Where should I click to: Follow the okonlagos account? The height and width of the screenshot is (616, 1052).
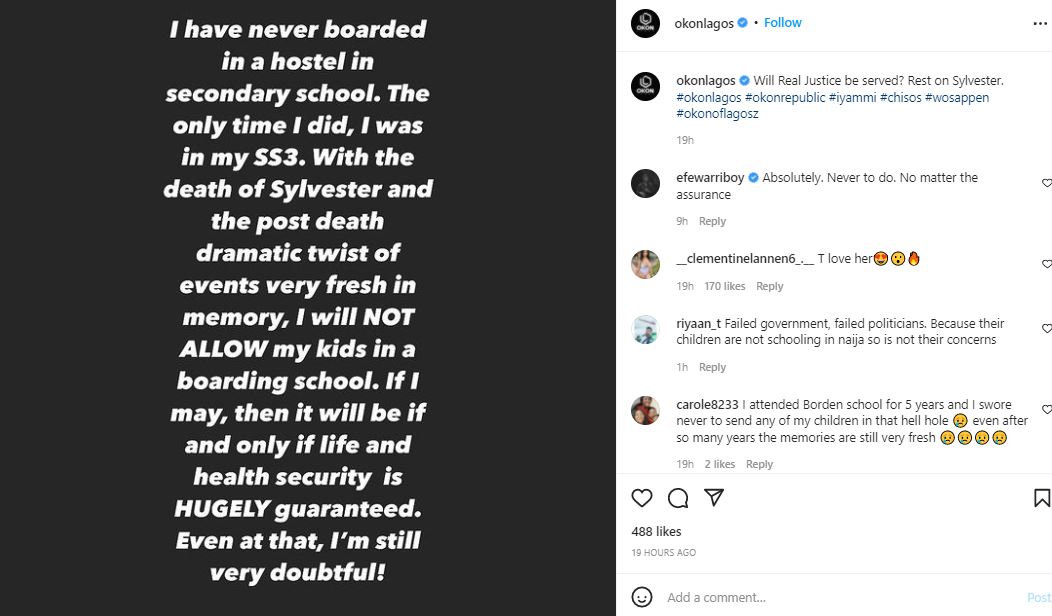pyautogui.click(x=783, y=23)
